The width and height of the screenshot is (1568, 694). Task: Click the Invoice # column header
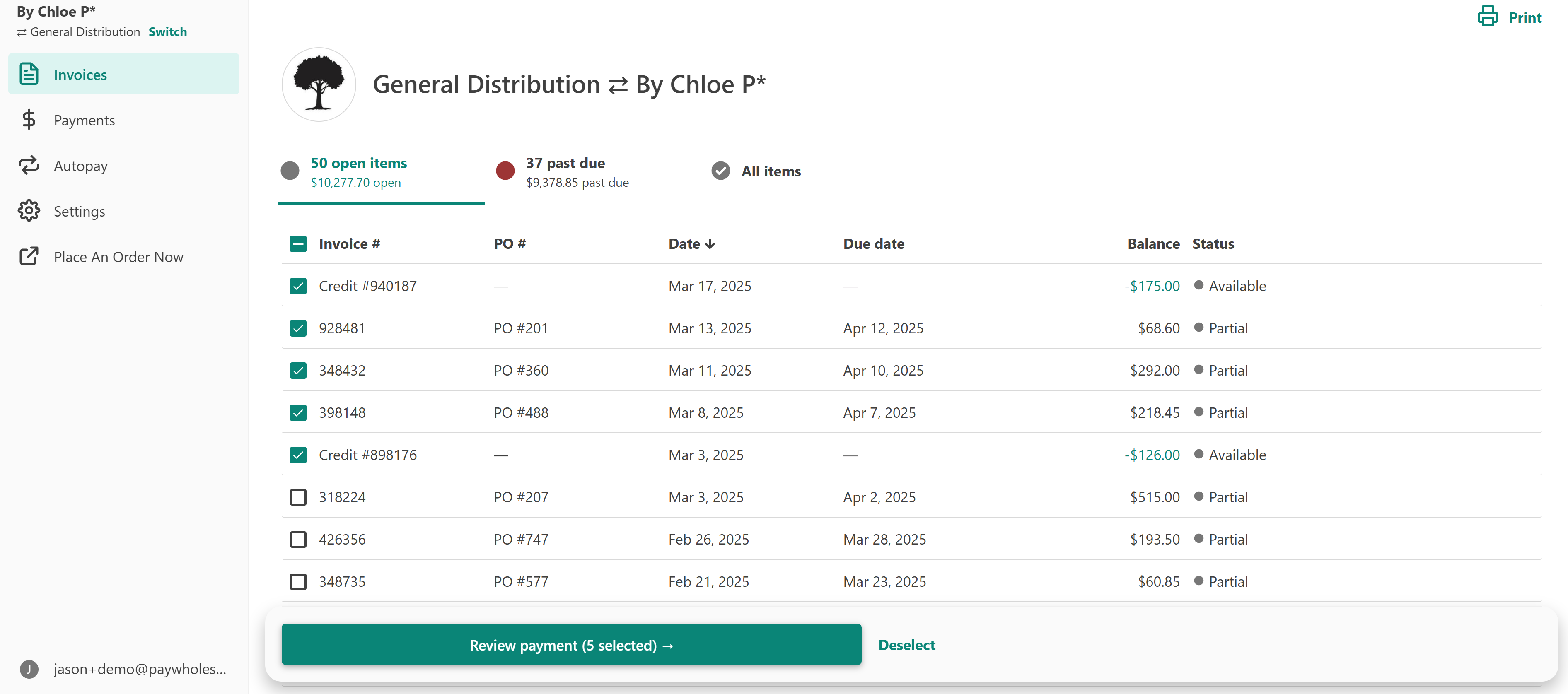pos(349,244)
